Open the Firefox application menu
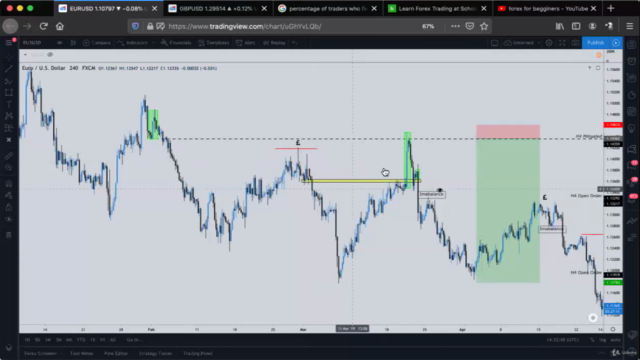Viewport: 640px width, 360px height. [630, 26]
